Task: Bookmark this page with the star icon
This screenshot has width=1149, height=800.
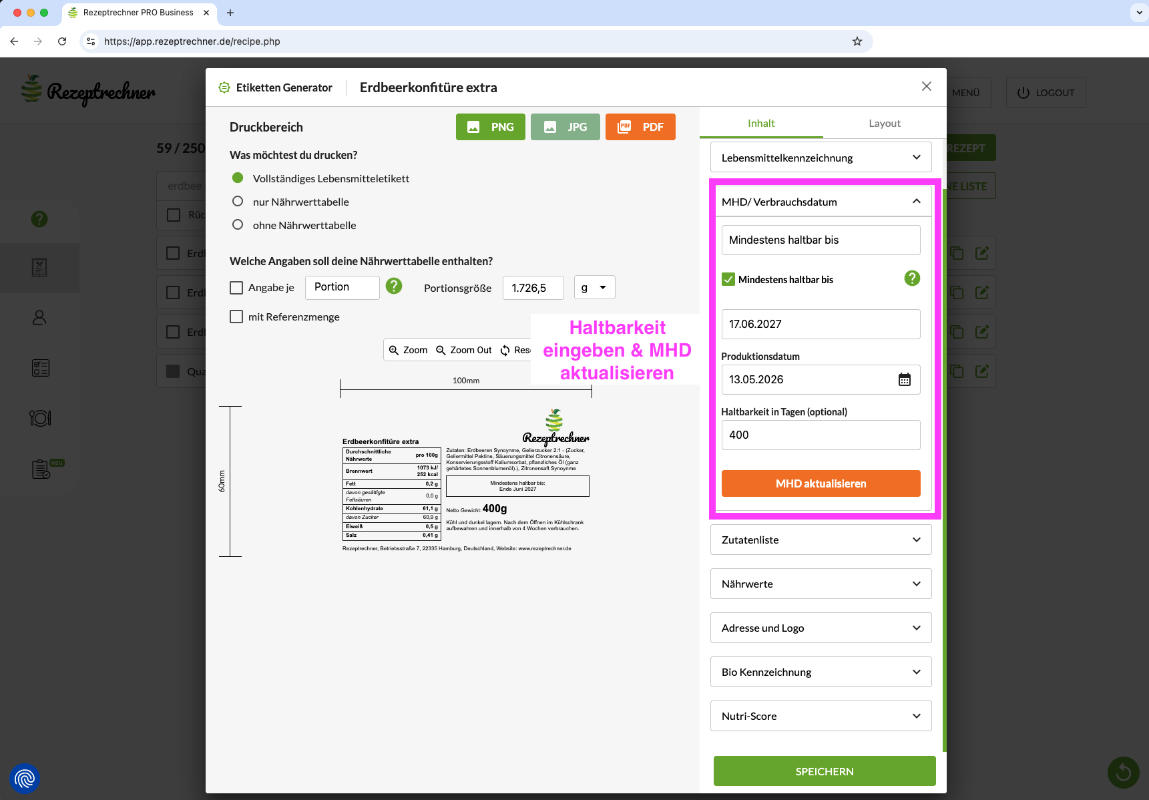Action: point(857,42)
